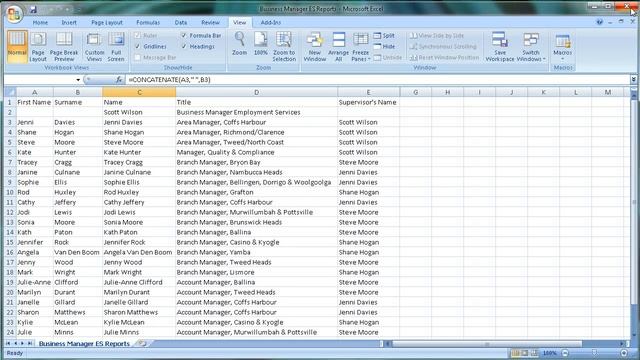Split the worksheet window

coord(384,36)
